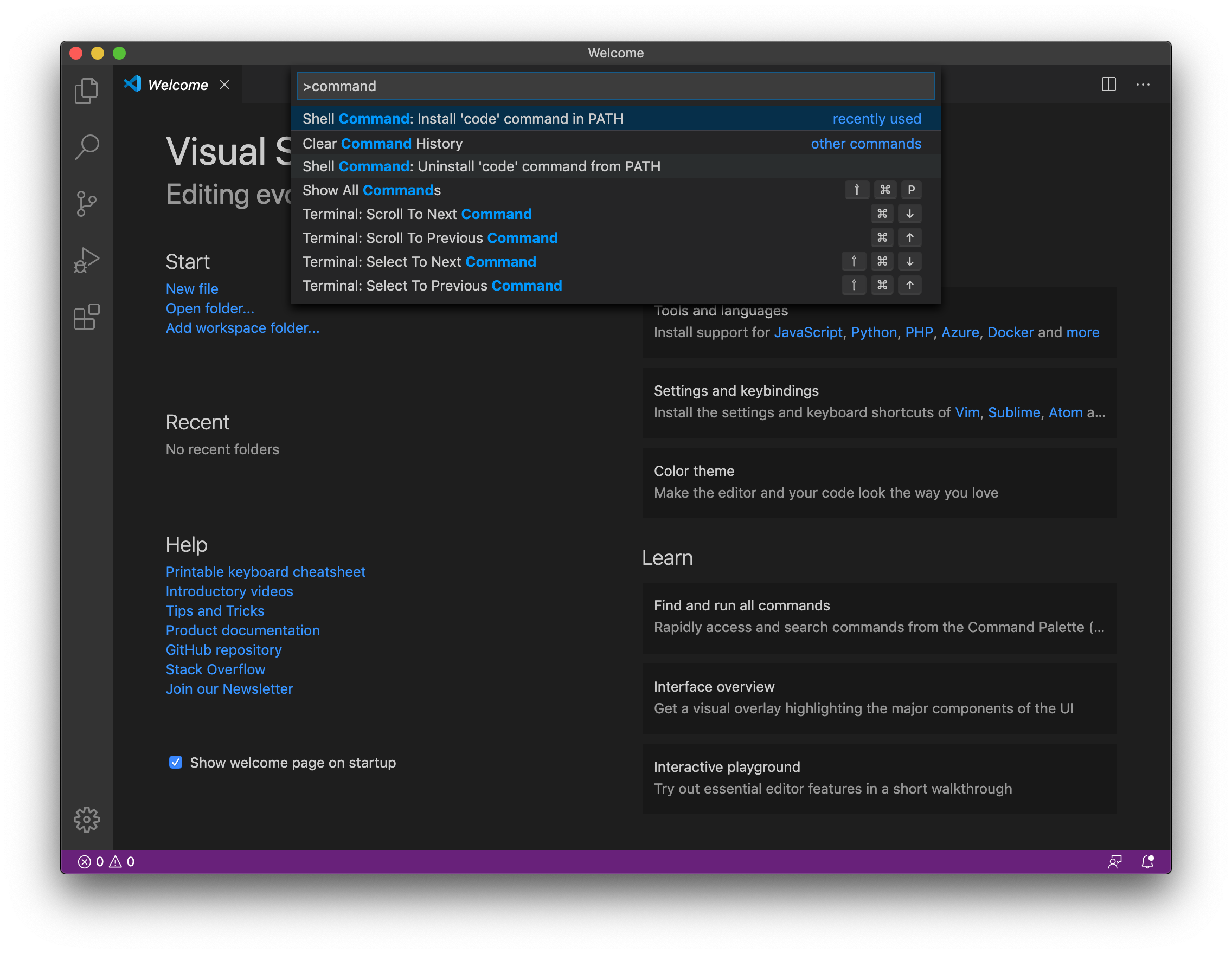Open the More Actions ellipsis menu
This screenshot has height=954, width=1232.
[1143, 85]
